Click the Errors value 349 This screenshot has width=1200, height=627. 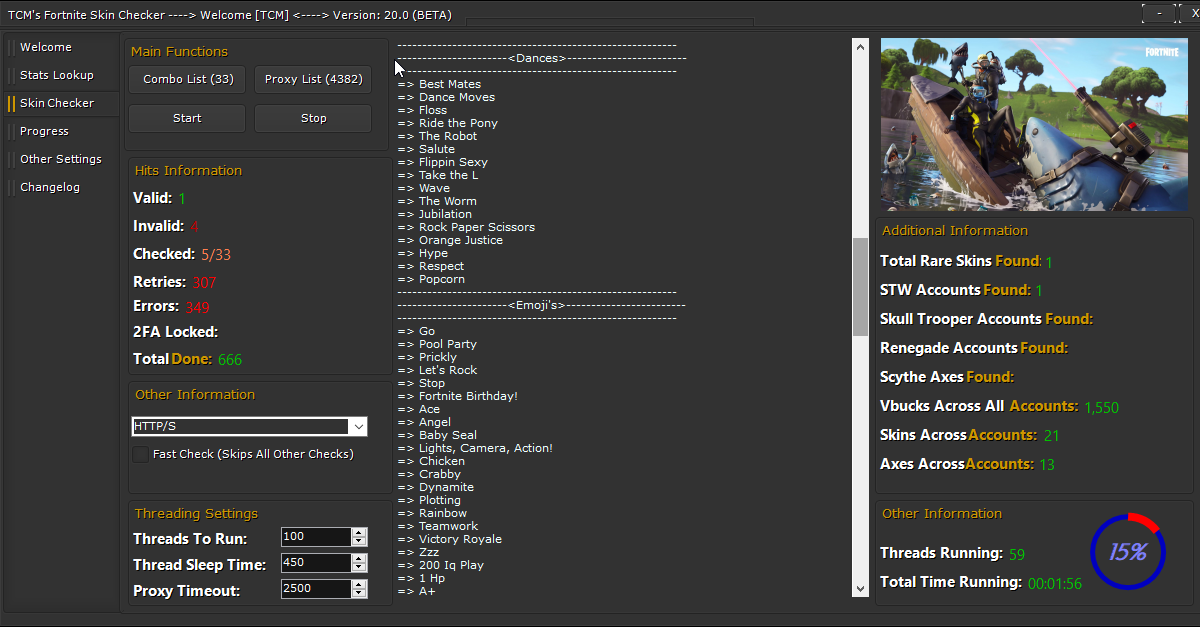(x=197, y=307)
